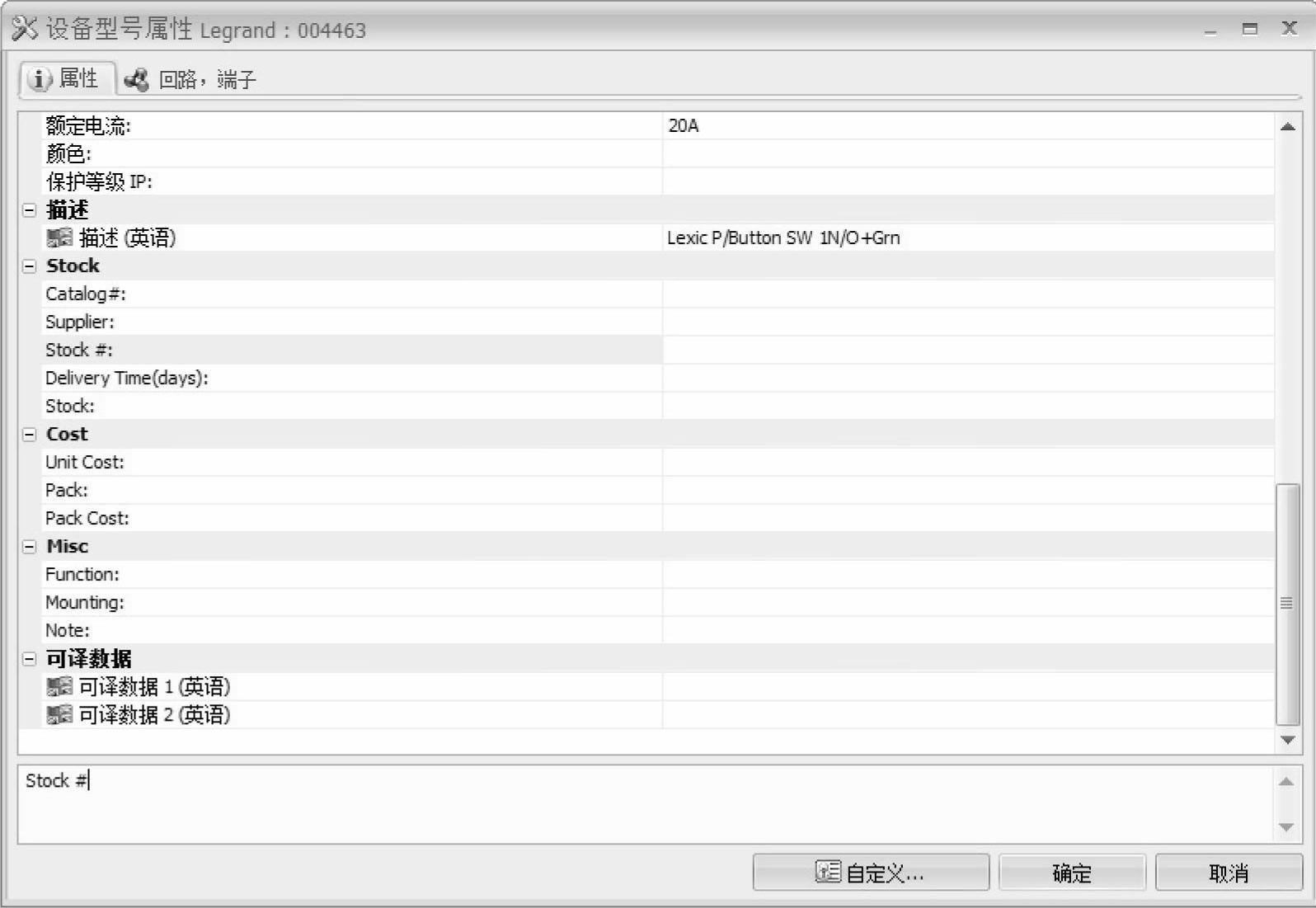1316x908 pixels.
Task: Click the Delivery Time(days) value field
Action: (968, 378)
